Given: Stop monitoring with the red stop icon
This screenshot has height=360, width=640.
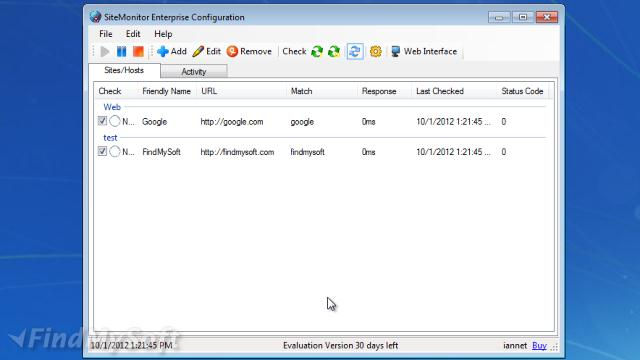Looking at the screenshot, I should click(x=138, y=51).
